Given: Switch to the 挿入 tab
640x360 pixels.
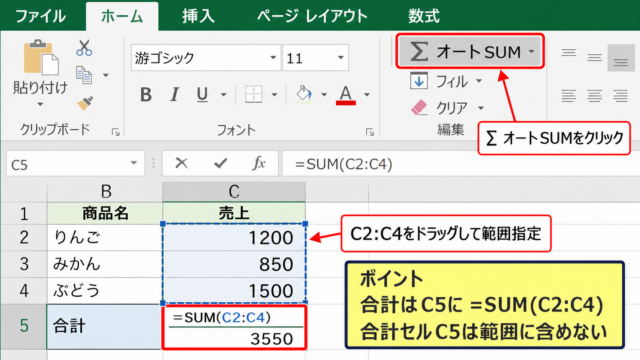Looking at the screenshot, I should (x=198, y=16).
